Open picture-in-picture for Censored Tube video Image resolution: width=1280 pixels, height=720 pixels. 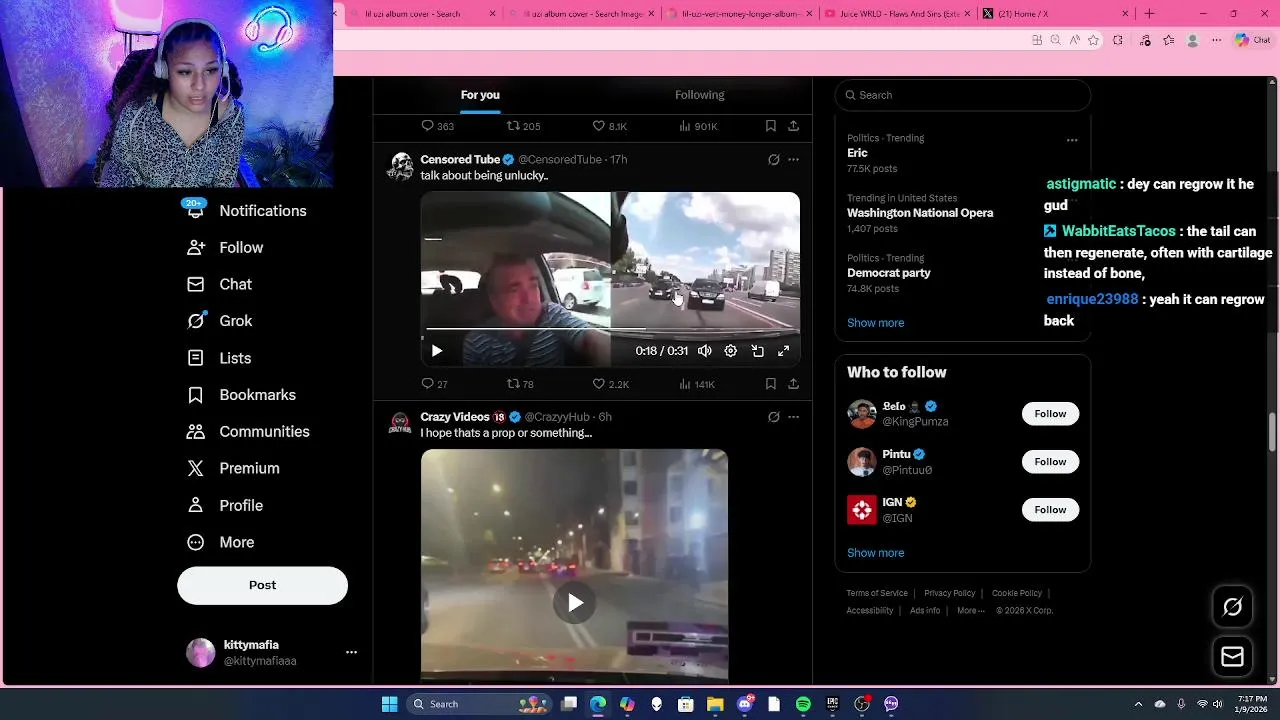[758, 351]
